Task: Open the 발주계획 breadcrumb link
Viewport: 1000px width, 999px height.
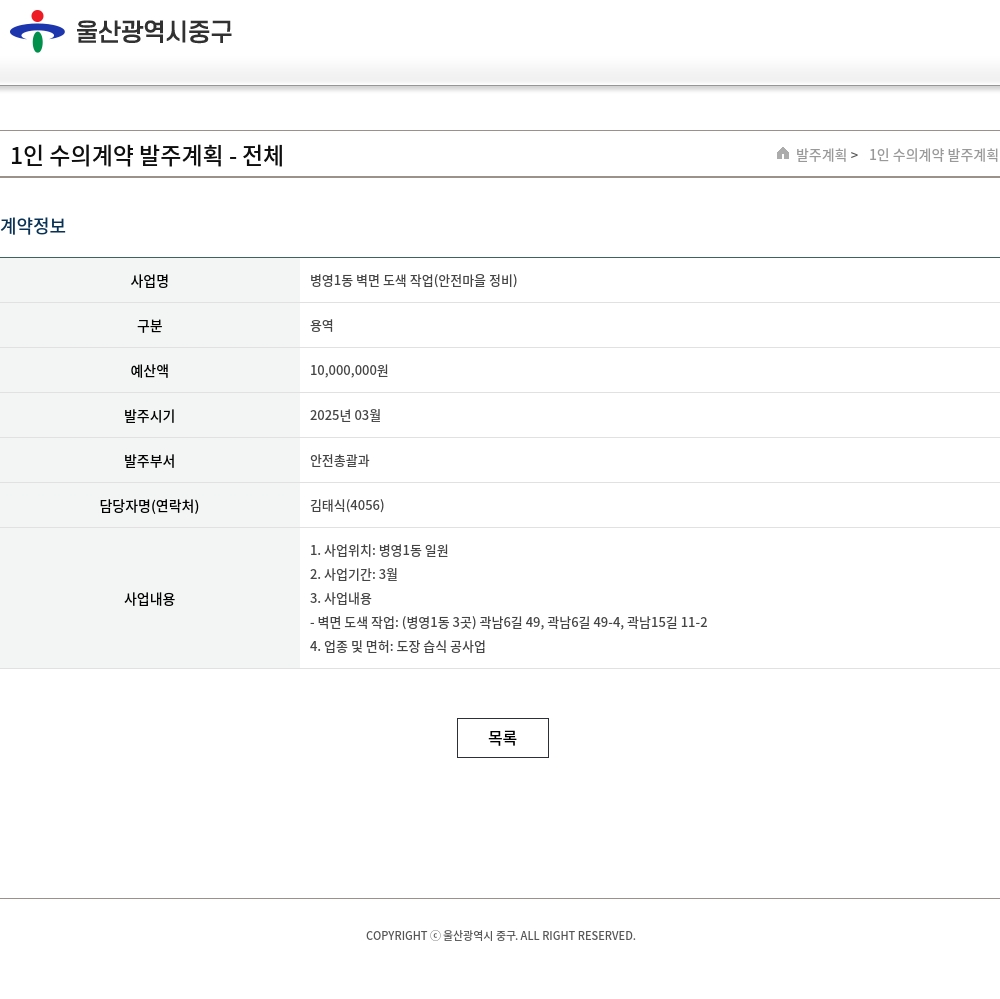Action: pos(821,155)
